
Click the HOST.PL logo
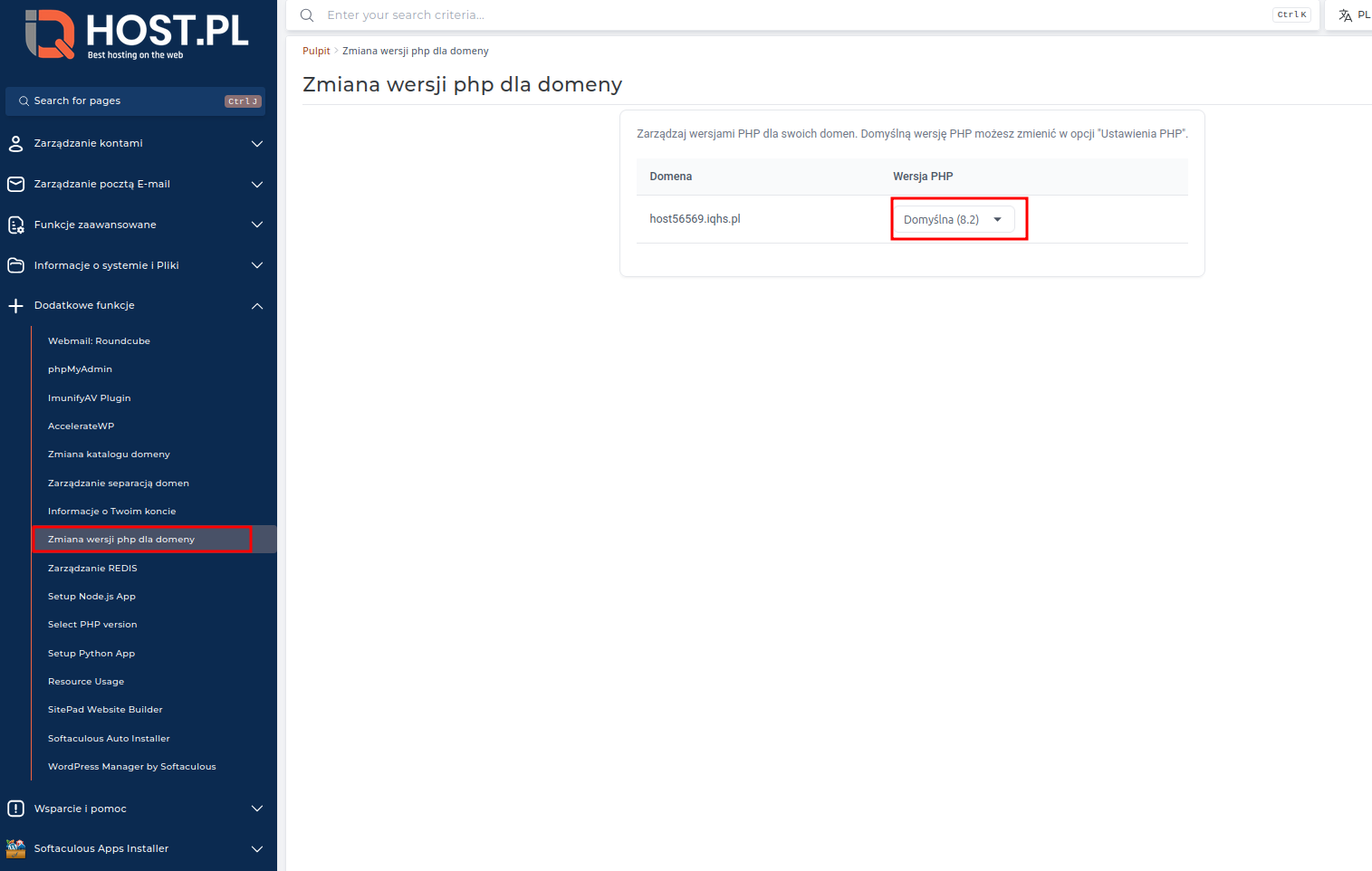pos(136,33)
